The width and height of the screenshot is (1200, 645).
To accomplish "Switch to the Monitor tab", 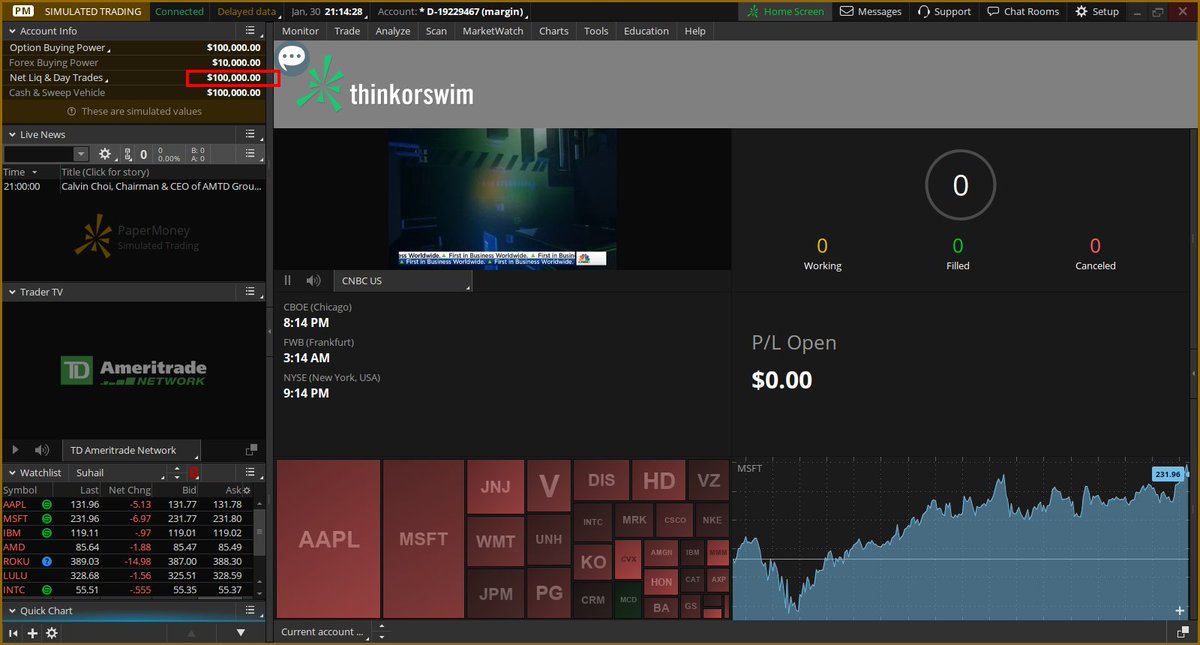I will click(300, 31).
